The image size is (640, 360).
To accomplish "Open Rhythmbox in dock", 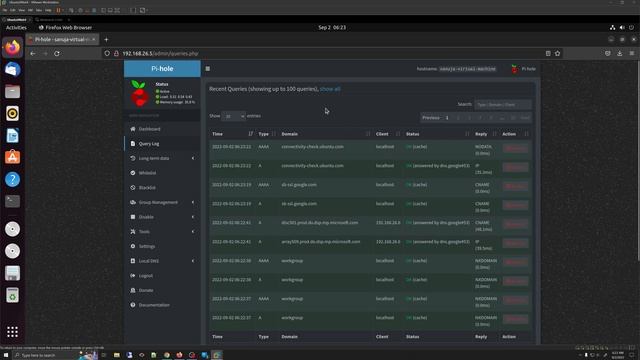I will pos(12,113).
